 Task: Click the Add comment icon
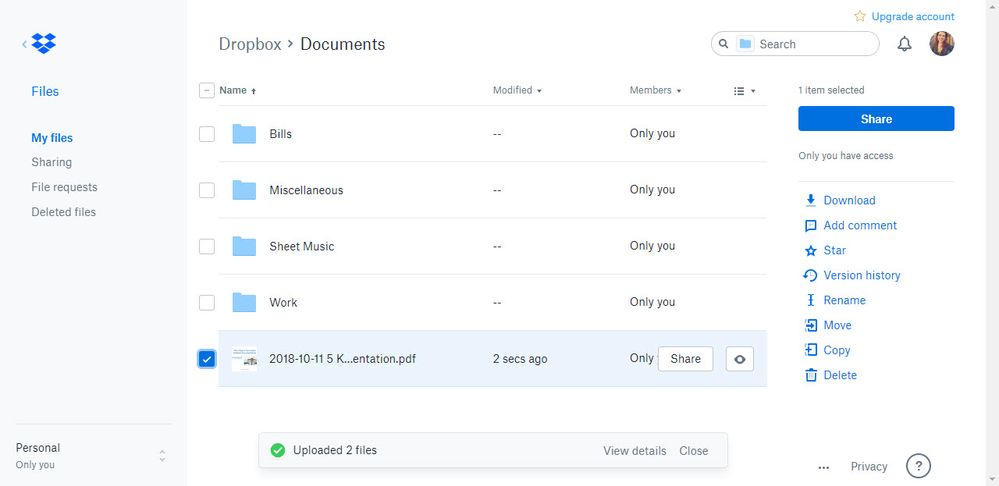point(811,226)
